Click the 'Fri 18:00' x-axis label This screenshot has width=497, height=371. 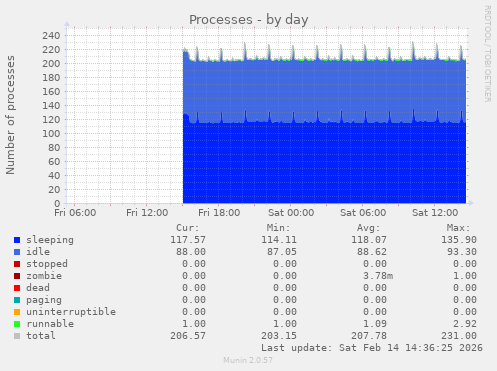219,213
